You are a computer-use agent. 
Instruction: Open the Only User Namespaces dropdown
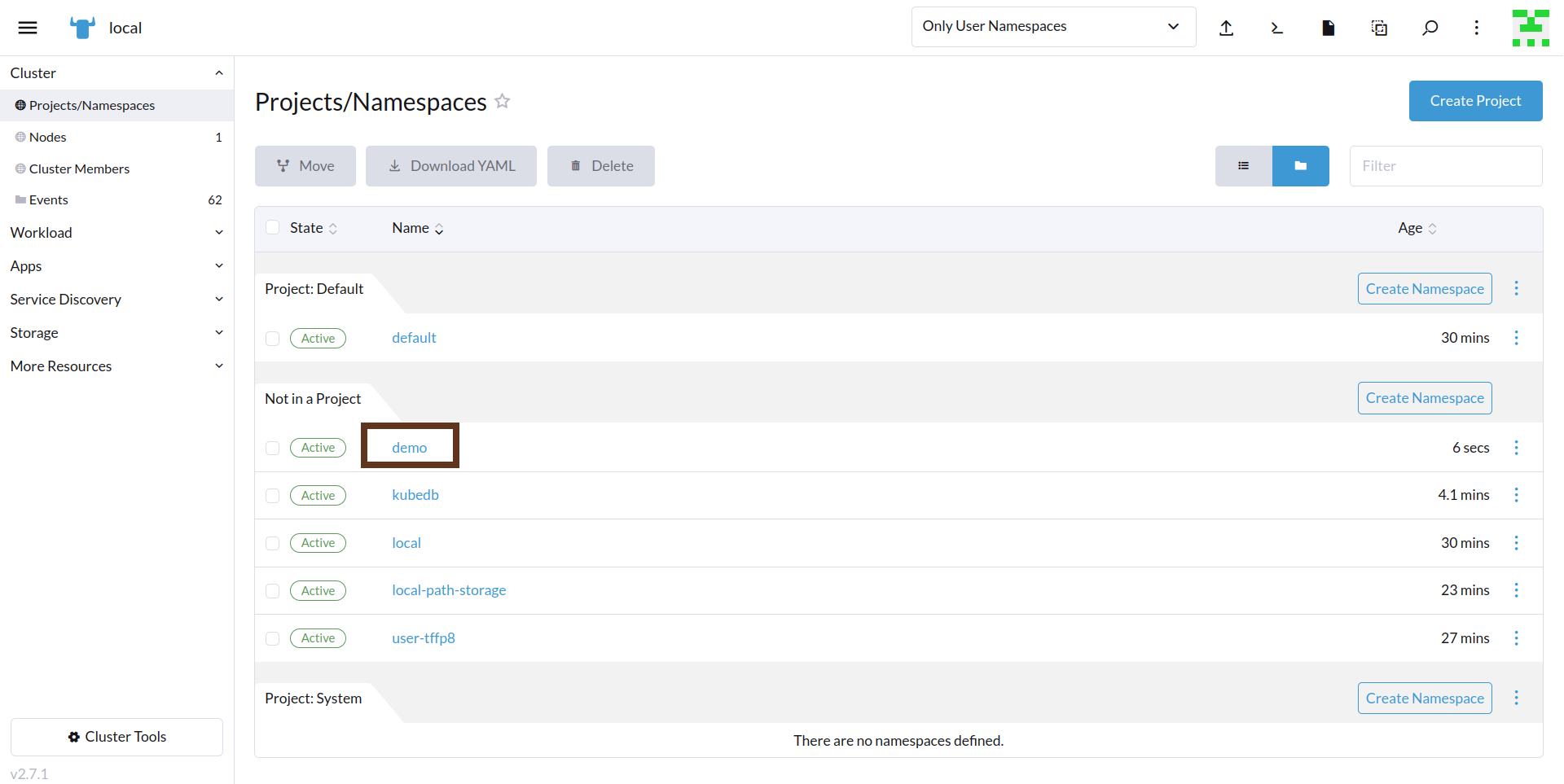click(1053, 26)
